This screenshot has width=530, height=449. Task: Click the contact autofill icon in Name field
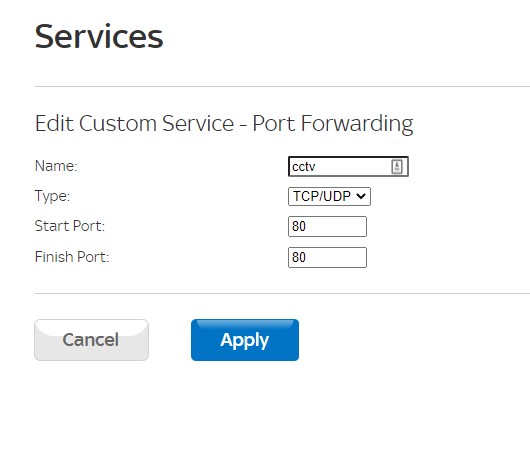coord(397,167)
